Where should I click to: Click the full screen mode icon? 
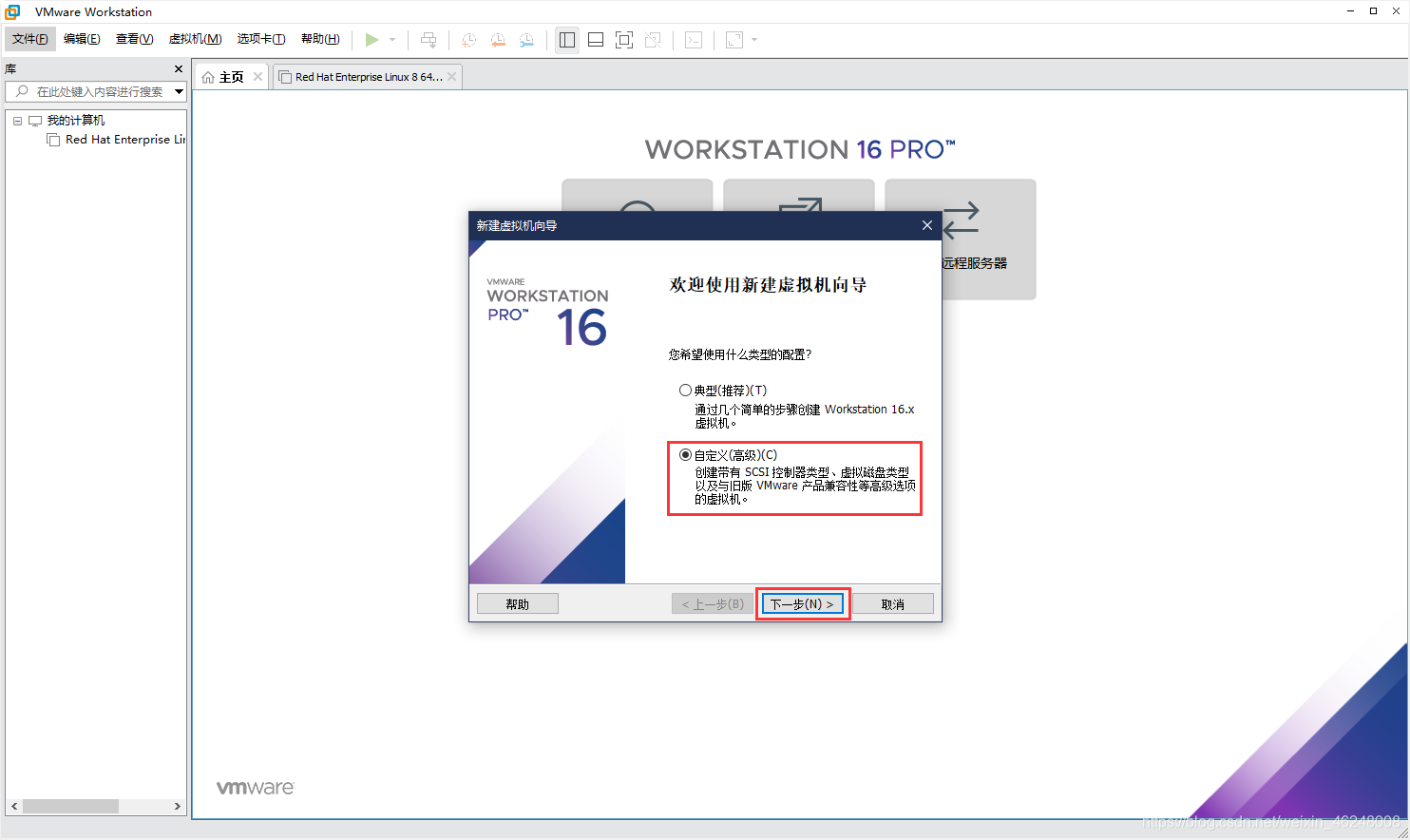(x=624, y=40)
